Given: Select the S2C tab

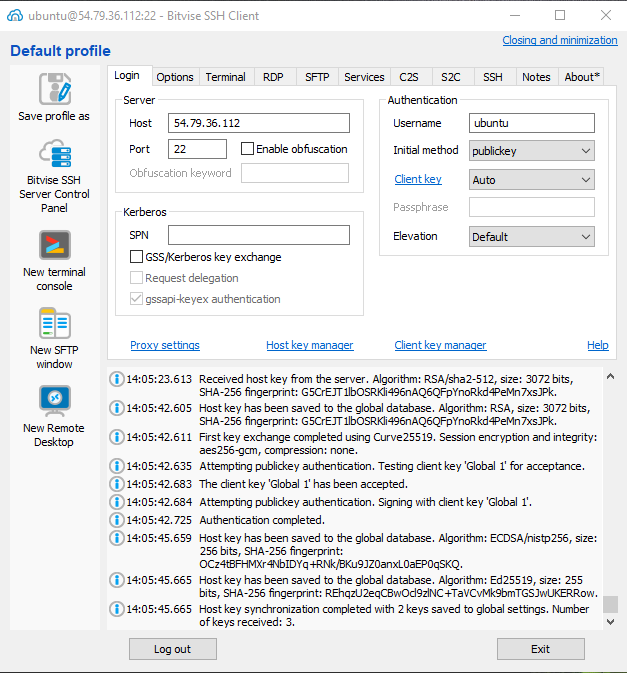Looking at the screenshot, I should [451, 77].
